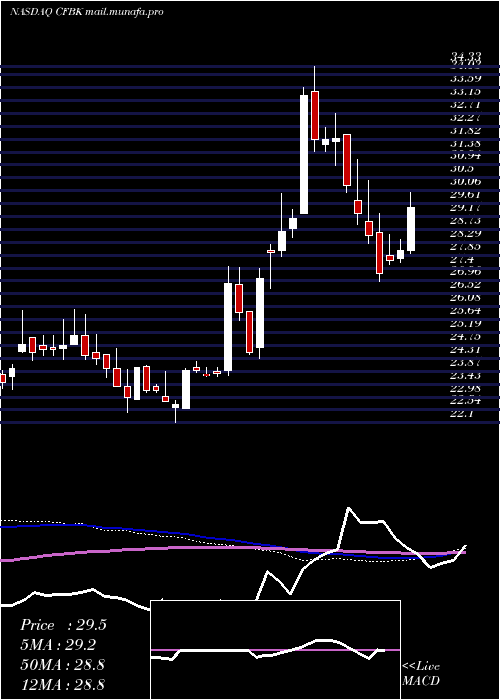
Task: Select the 31.82 price label
Action: 466,130
